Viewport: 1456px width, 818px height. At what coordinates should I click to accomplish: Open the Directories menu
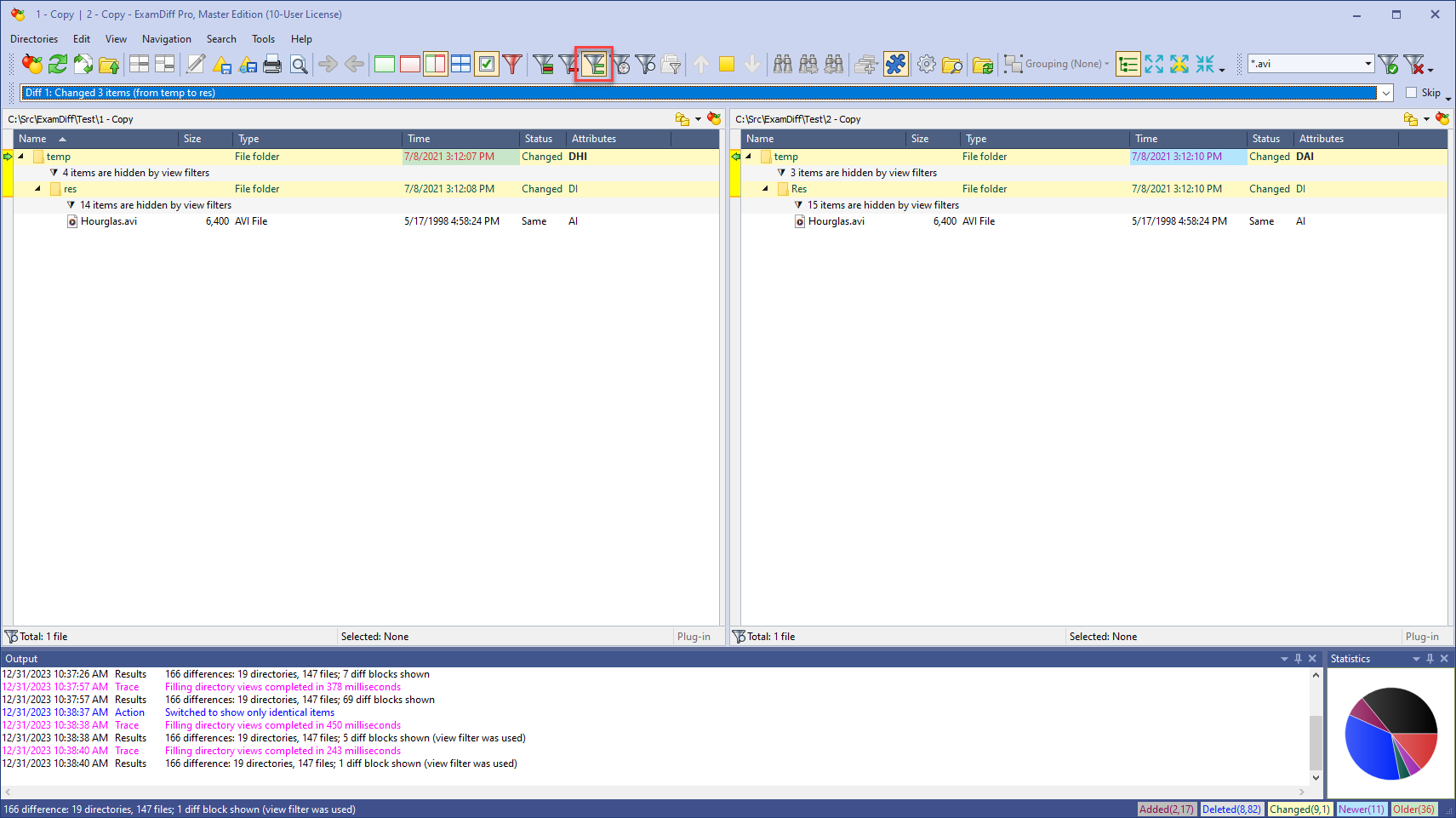[34, 39]
